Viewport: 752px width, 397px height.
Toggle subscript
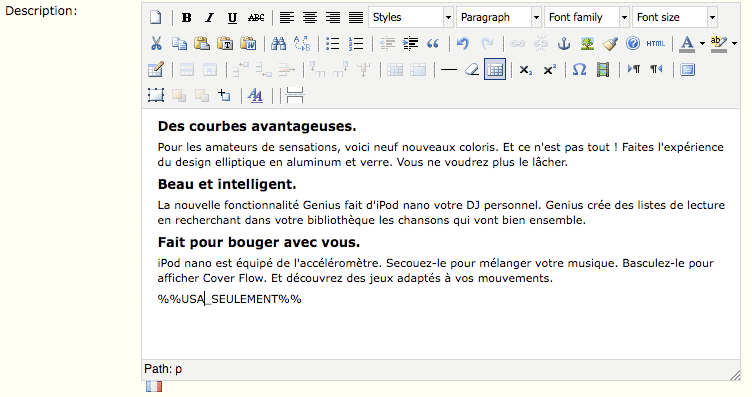[x=526, y=70]
